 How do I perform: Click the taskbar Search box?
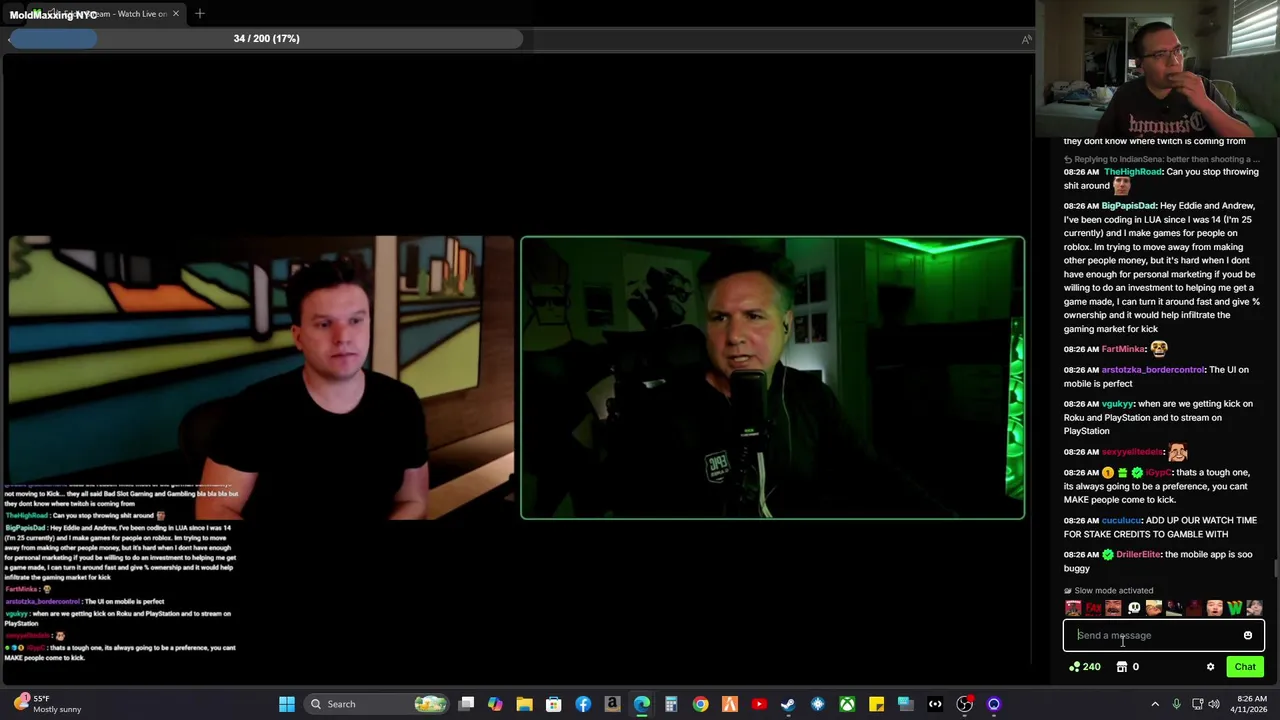pyautogui.click(x=375, y=704)
